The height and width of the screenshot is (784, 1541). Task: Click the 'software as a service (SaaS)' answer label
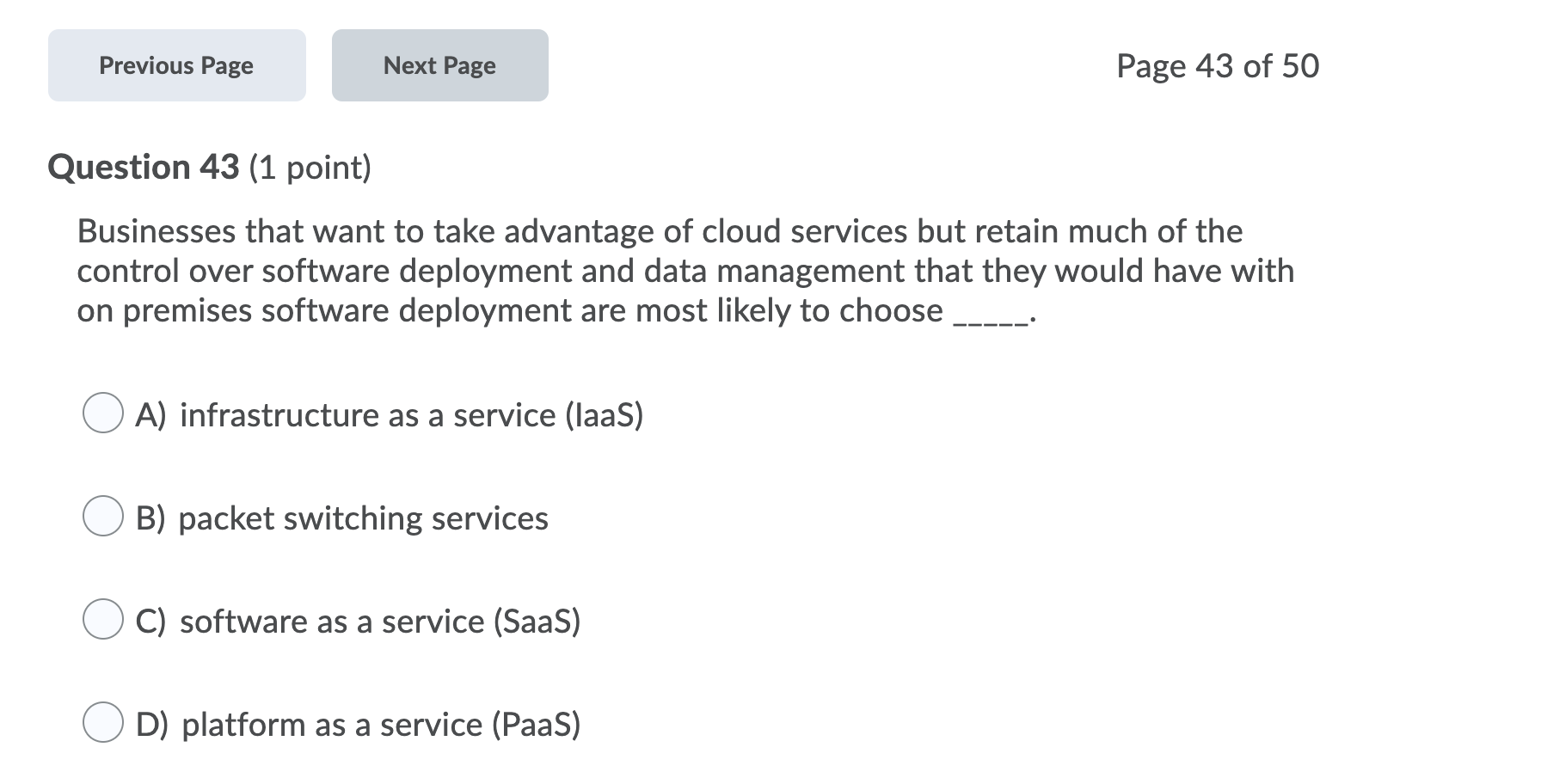point(380,622)
